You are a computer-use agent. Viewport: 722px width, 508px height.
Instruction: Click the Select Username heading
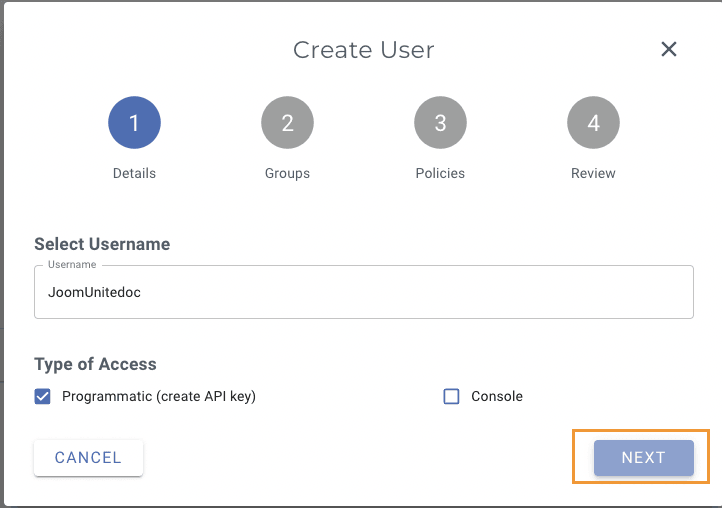102,244
